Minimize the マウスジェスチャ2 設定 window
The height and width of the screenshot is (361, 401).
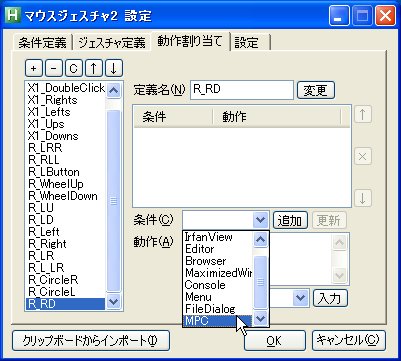[339, 16]
